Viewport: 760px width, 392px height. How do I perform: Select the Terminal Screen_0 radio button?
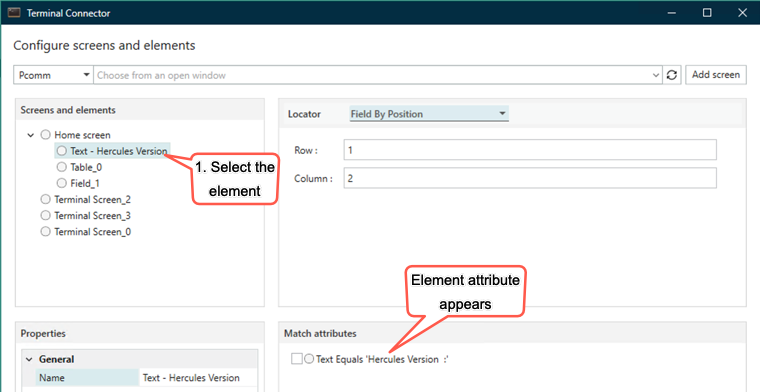coord(46,232)
